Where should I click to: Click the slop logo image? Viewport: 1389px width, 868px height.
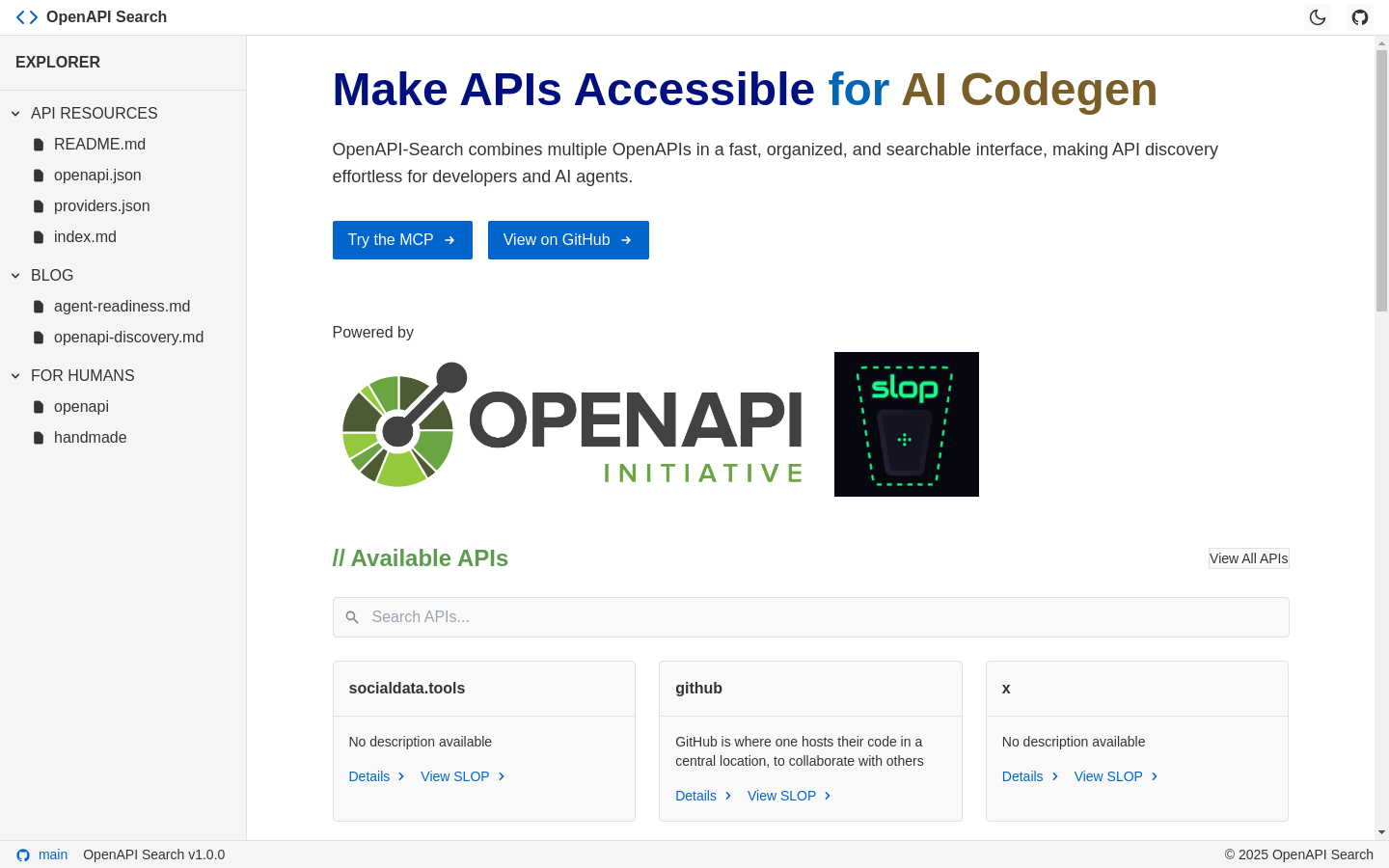(x=907, y=424)
